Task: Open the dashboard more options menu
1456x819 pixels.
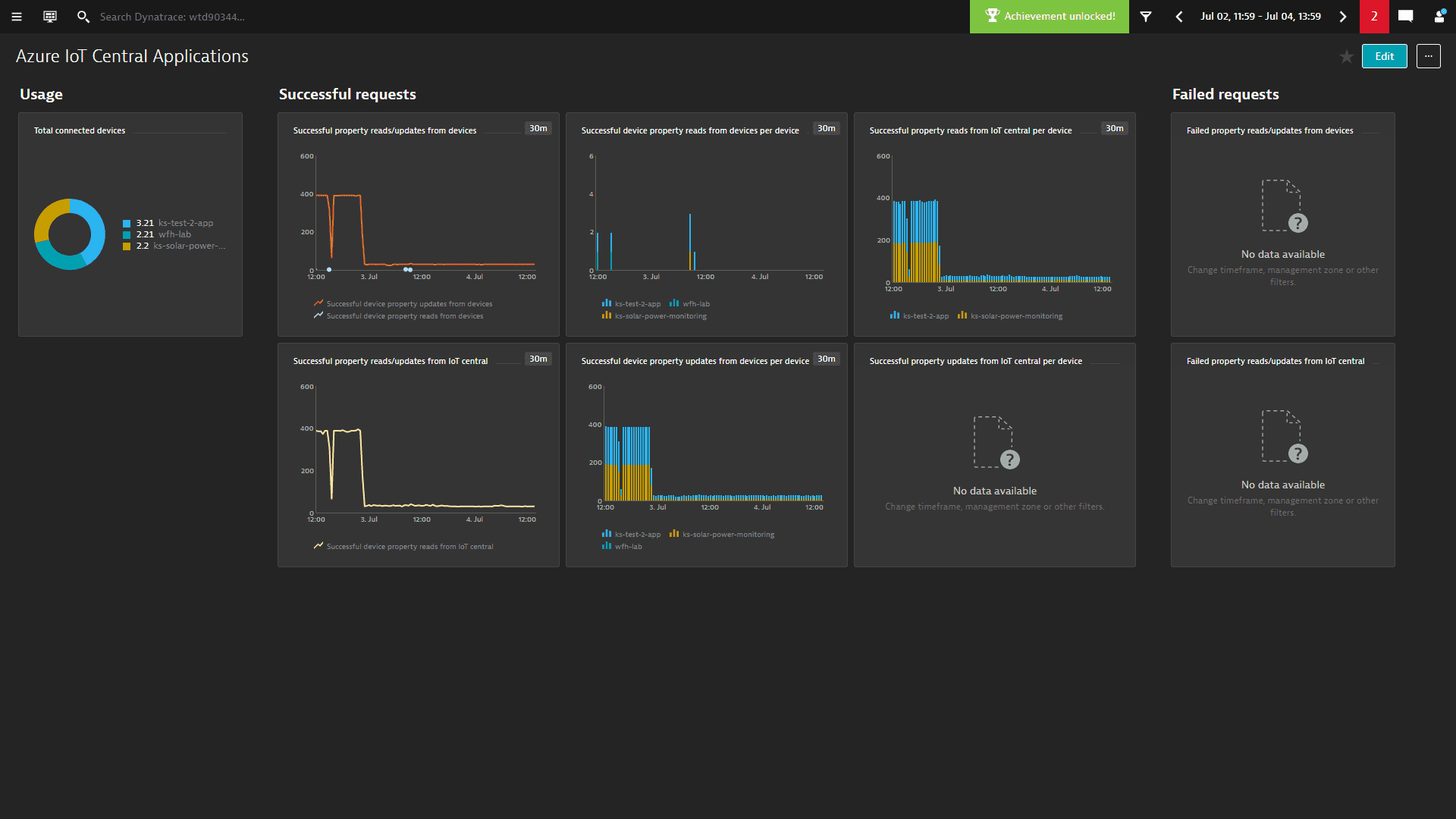Action: click(x=1428, y=56)
